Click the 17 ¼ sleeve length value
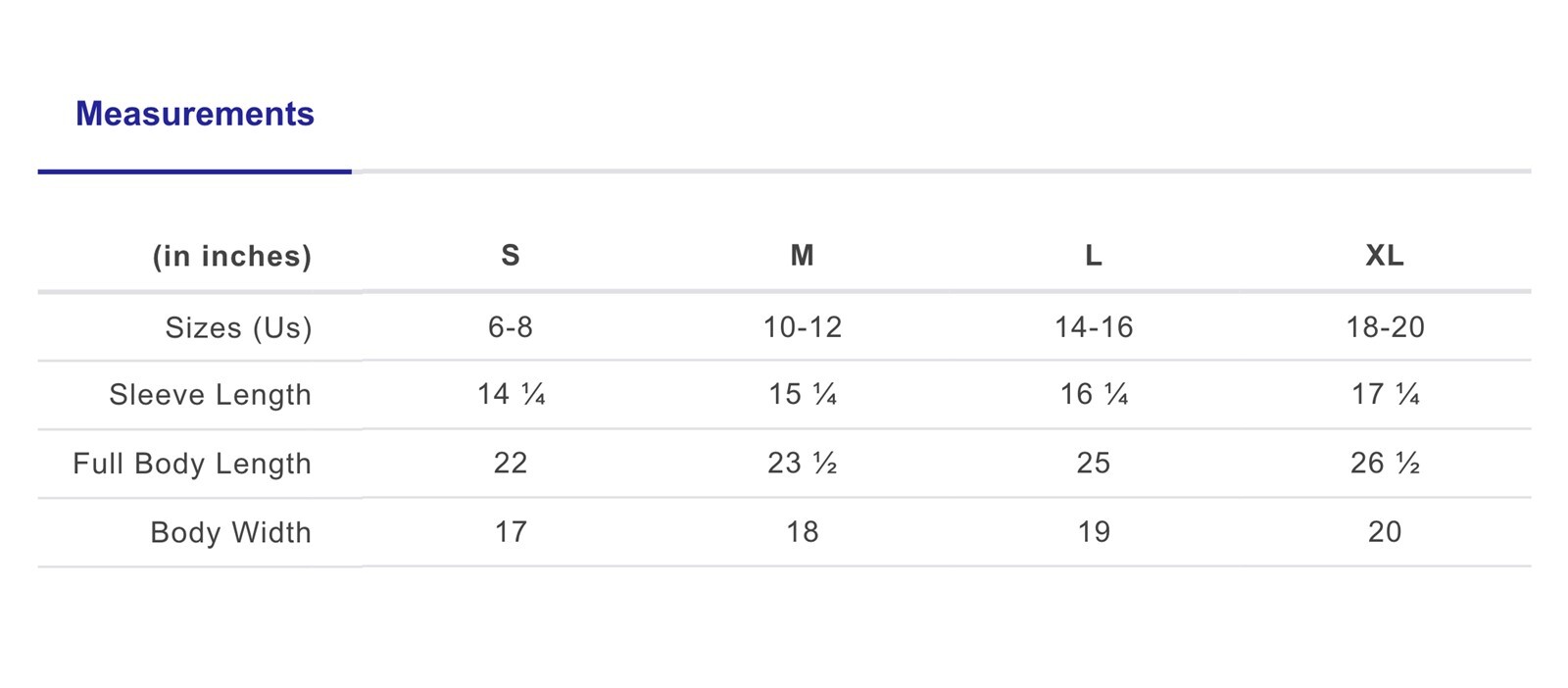 pyautogui.click(x=1385, y=395)
